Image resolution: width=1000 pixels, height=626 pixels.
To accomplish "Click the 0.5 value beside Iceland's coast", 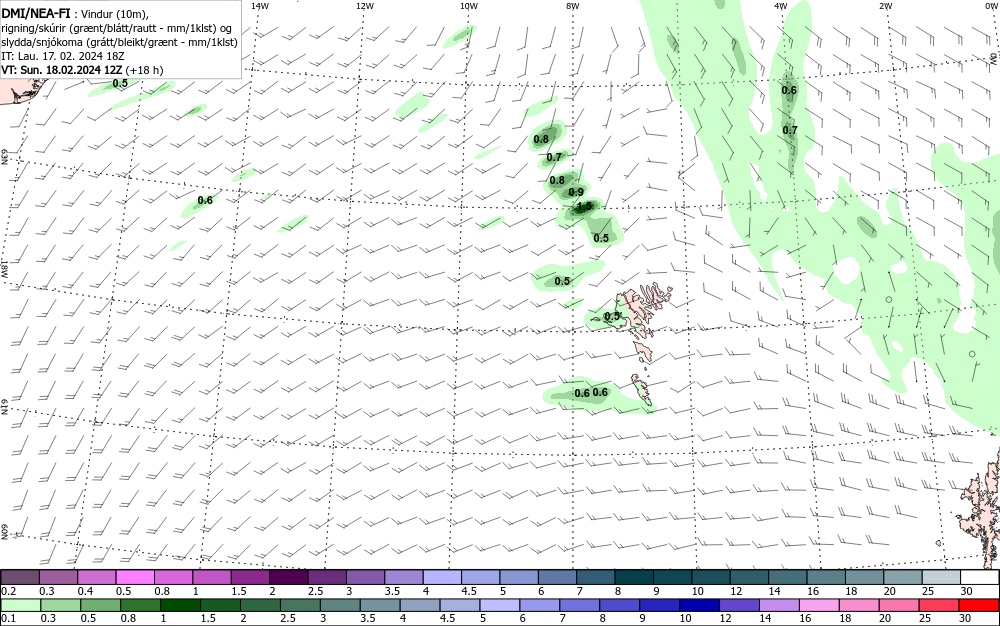I will click(120, 83).
